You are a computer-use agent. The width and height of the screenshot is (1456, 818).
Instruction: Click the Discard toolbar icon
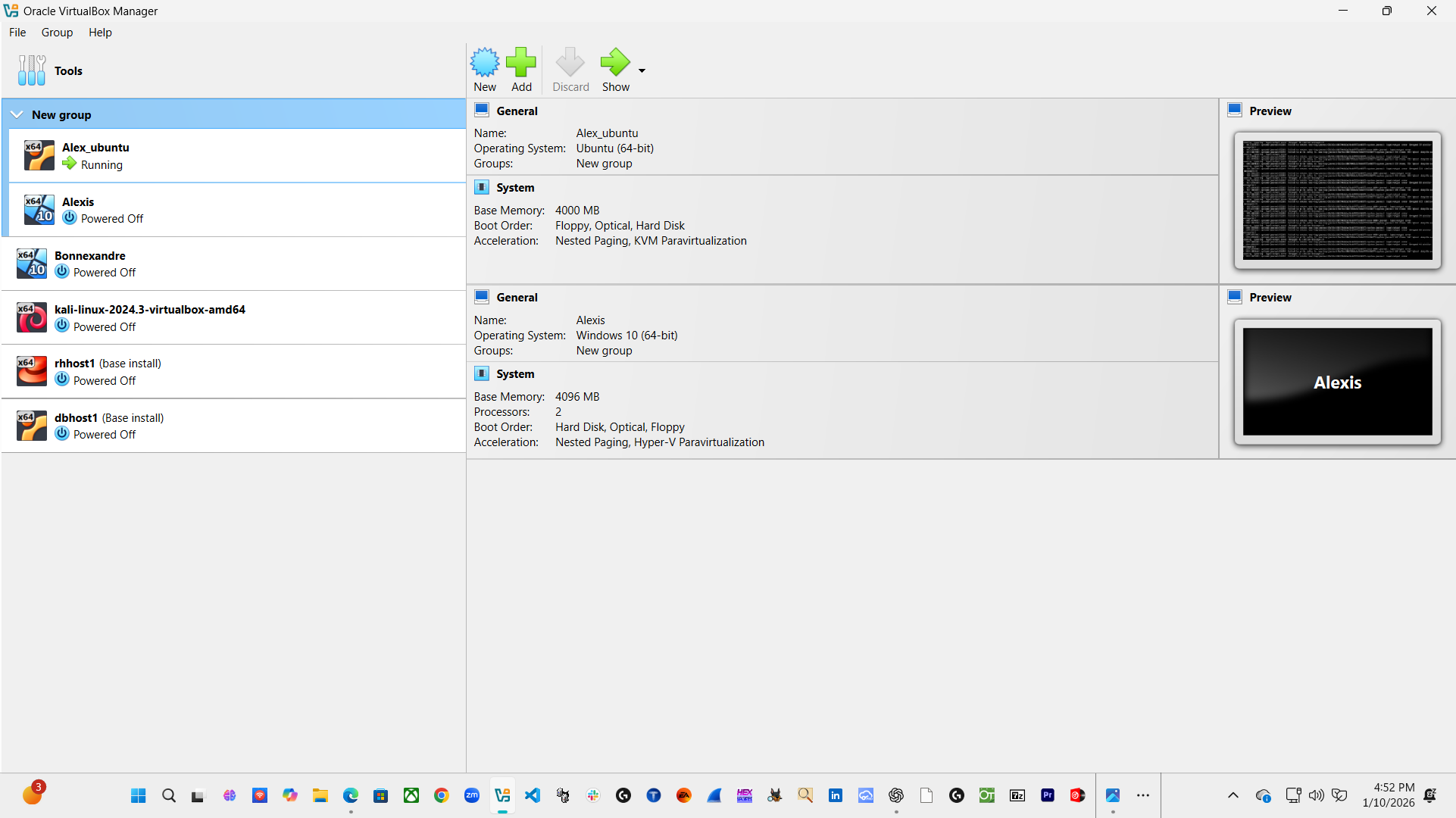[x=570, y=63]
